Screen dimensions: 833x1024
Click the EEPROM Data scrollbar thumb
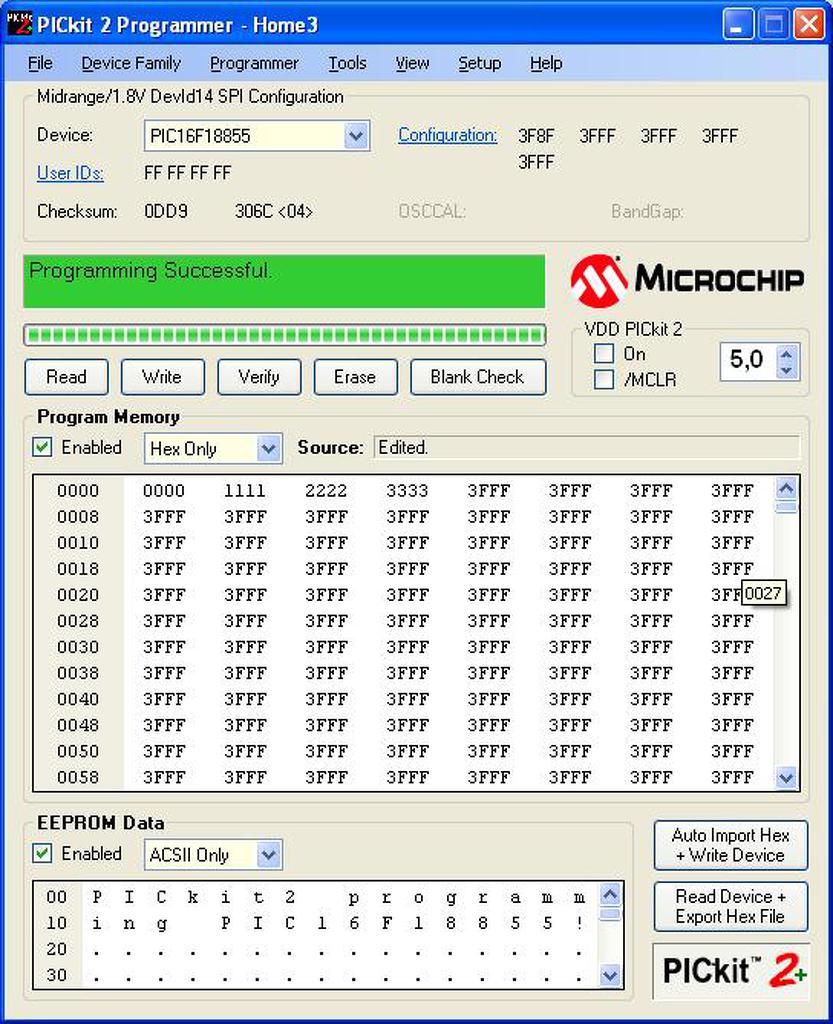click(610, 914)
